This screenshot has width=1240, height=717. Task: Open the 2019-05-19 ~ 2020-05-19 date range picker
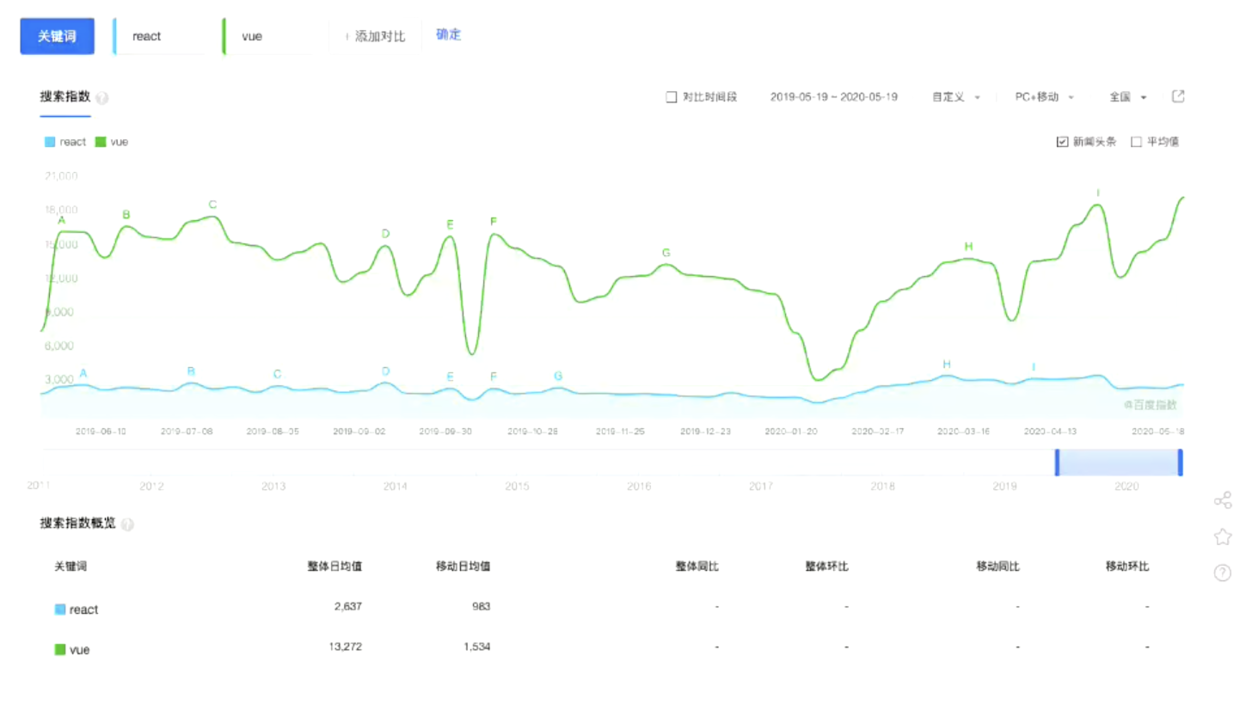834,97
